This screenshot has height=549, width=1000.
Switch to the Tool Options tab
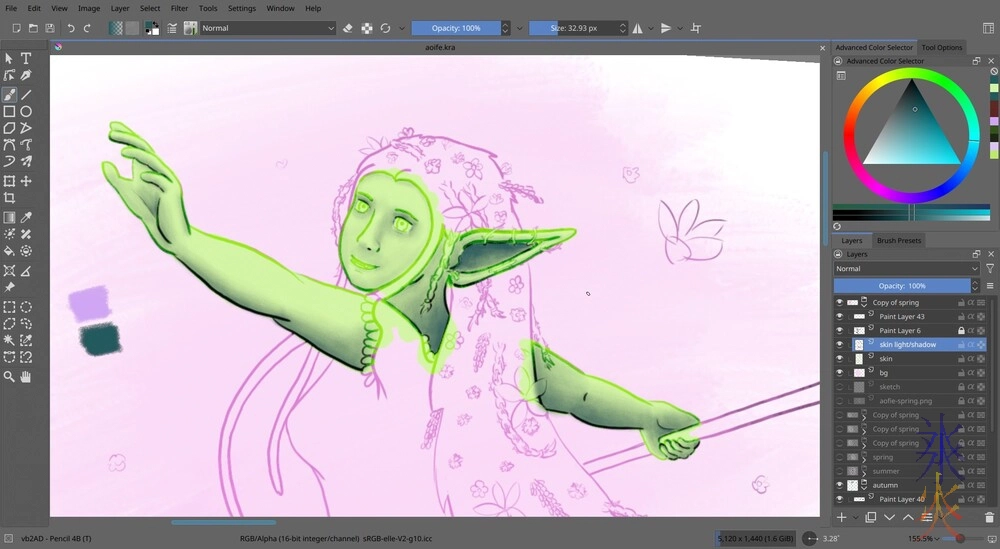(x=941, y=47)
